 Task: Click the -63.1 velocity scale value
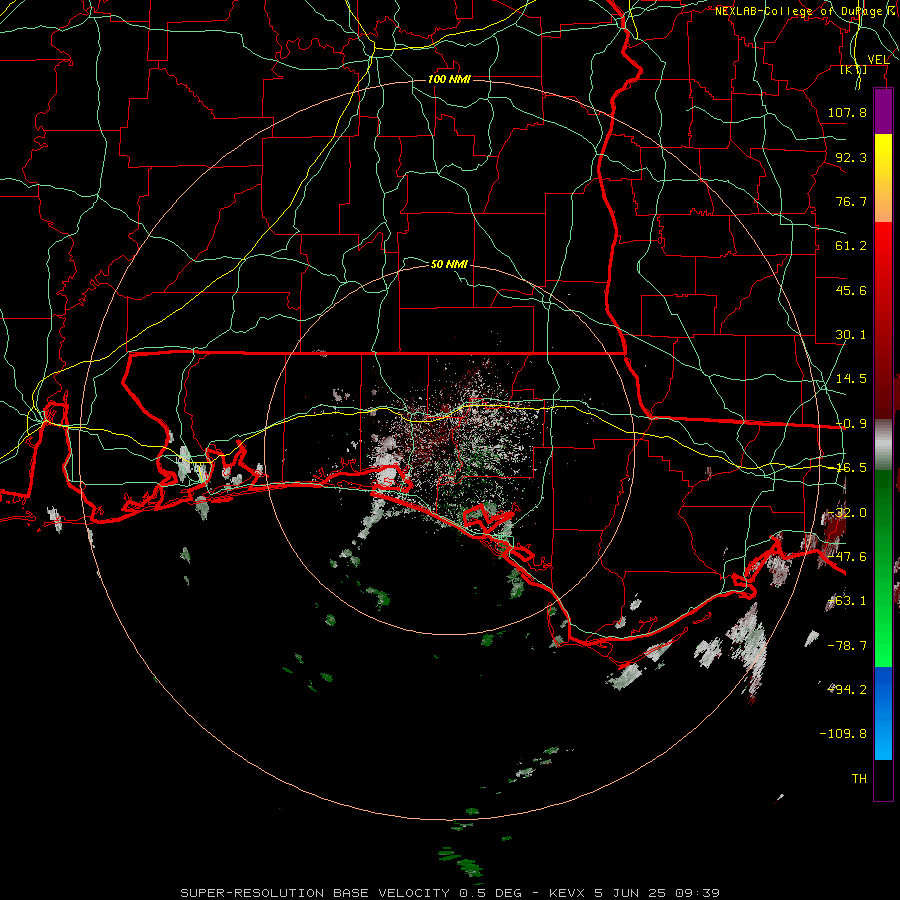pos(847,601)
